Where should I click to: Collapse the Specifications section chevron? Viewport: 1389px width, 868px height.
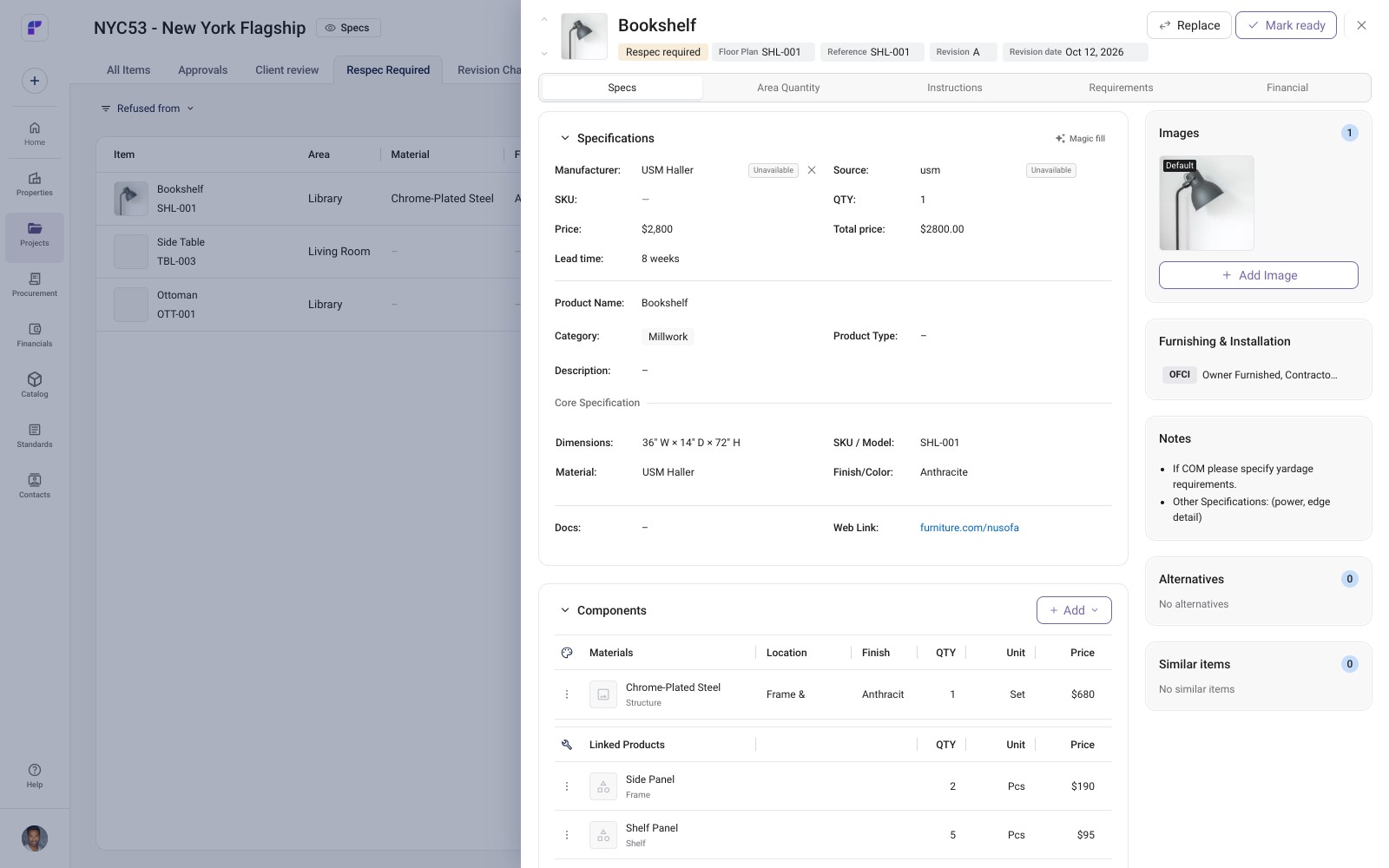coord(564,138)
